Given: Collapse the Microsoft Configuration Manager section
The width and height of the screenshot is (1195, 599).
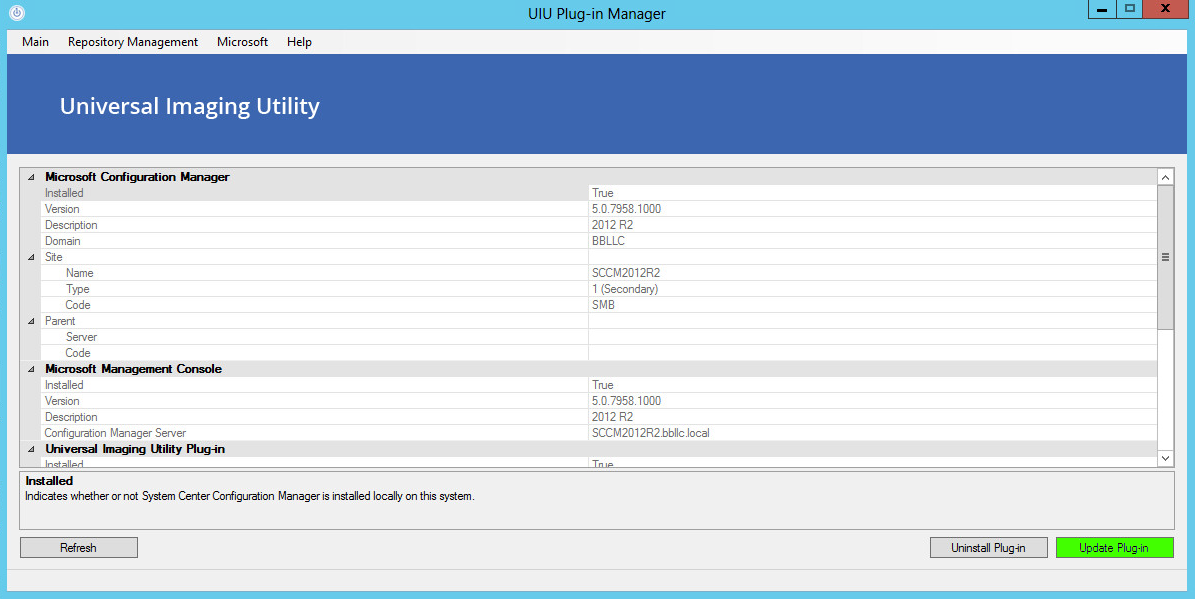Looking at the screenshot, I should (x=31, y=176).
